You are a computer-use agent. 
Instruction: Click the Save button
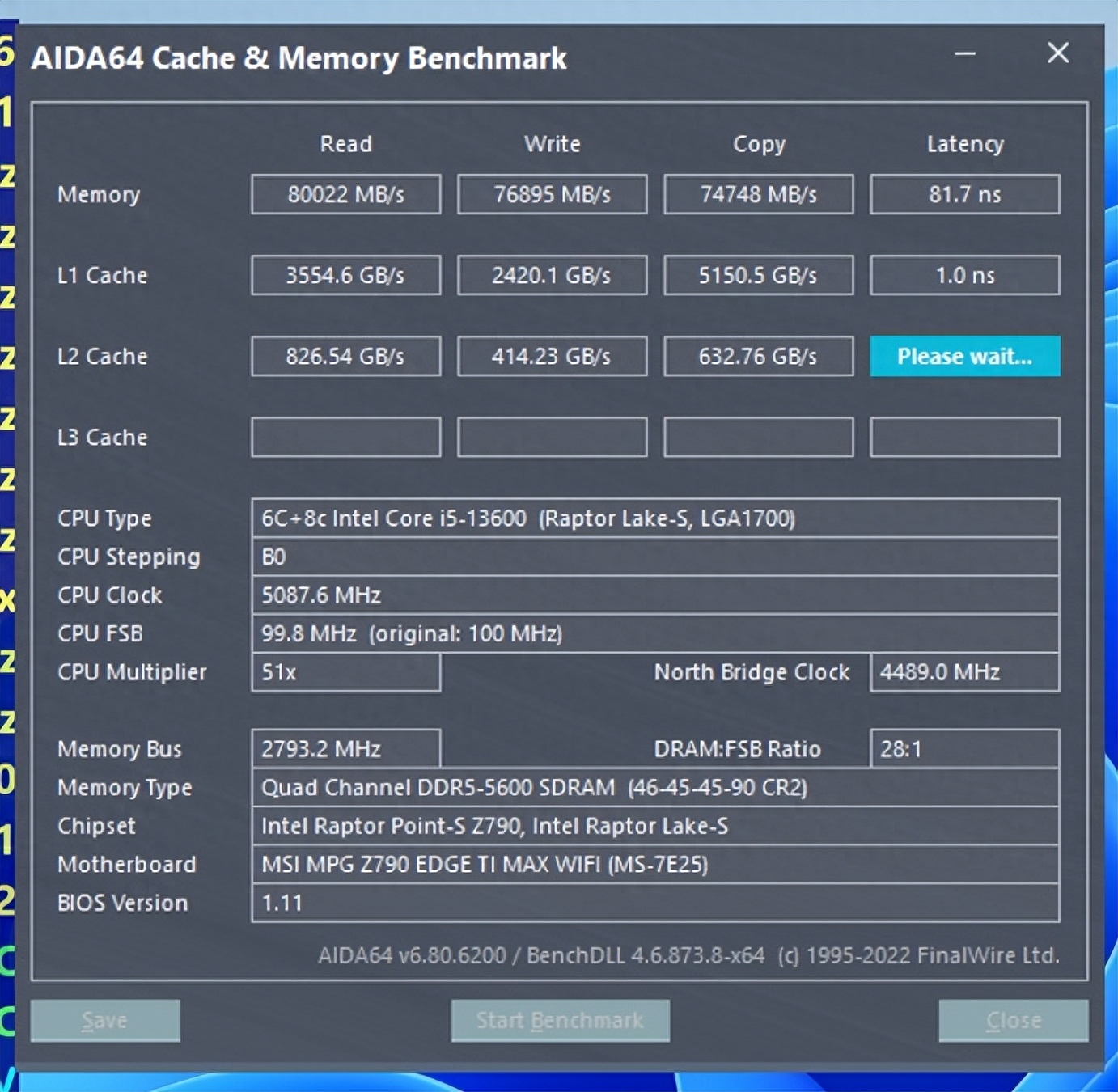[105, 1020]
